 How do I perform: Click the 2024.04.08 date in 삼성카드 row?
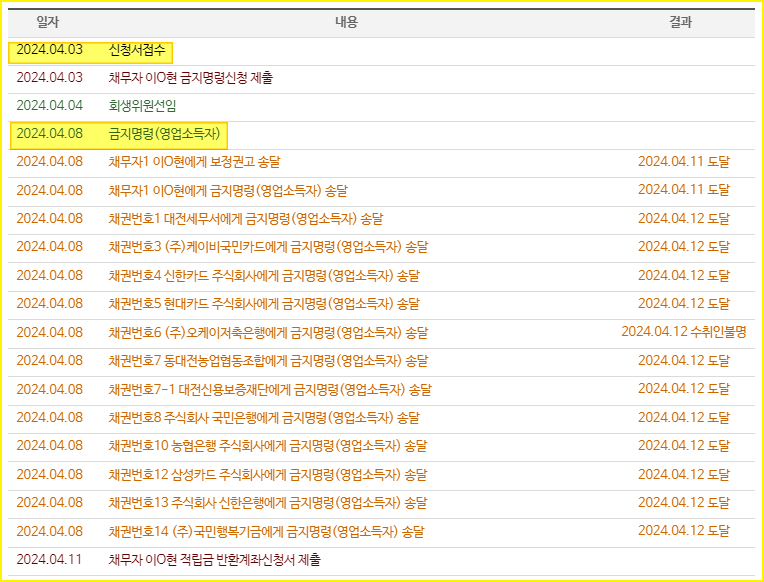point(50,475)
